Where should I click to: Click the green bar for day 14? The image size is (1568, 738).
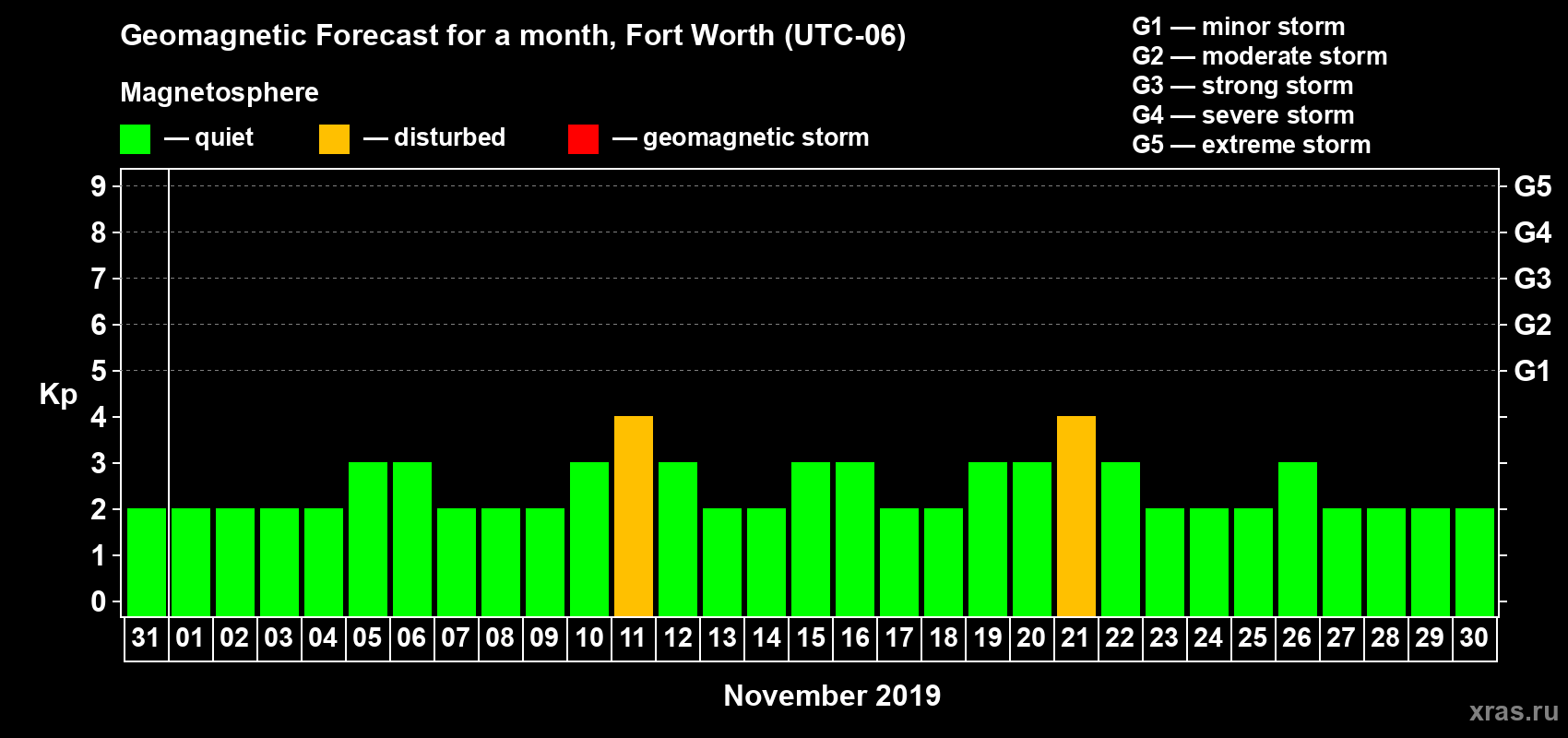tap(766, 562)
